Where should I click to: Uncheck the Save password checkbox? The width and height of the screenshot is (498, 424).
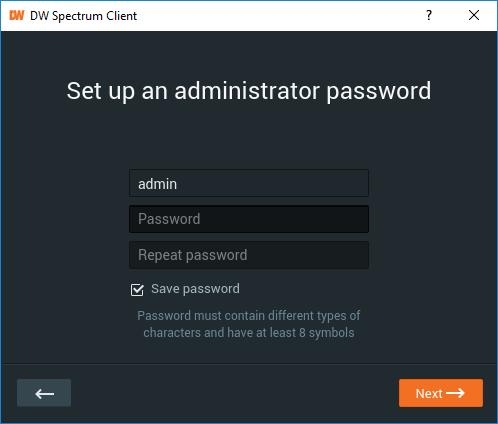(137, 290)
